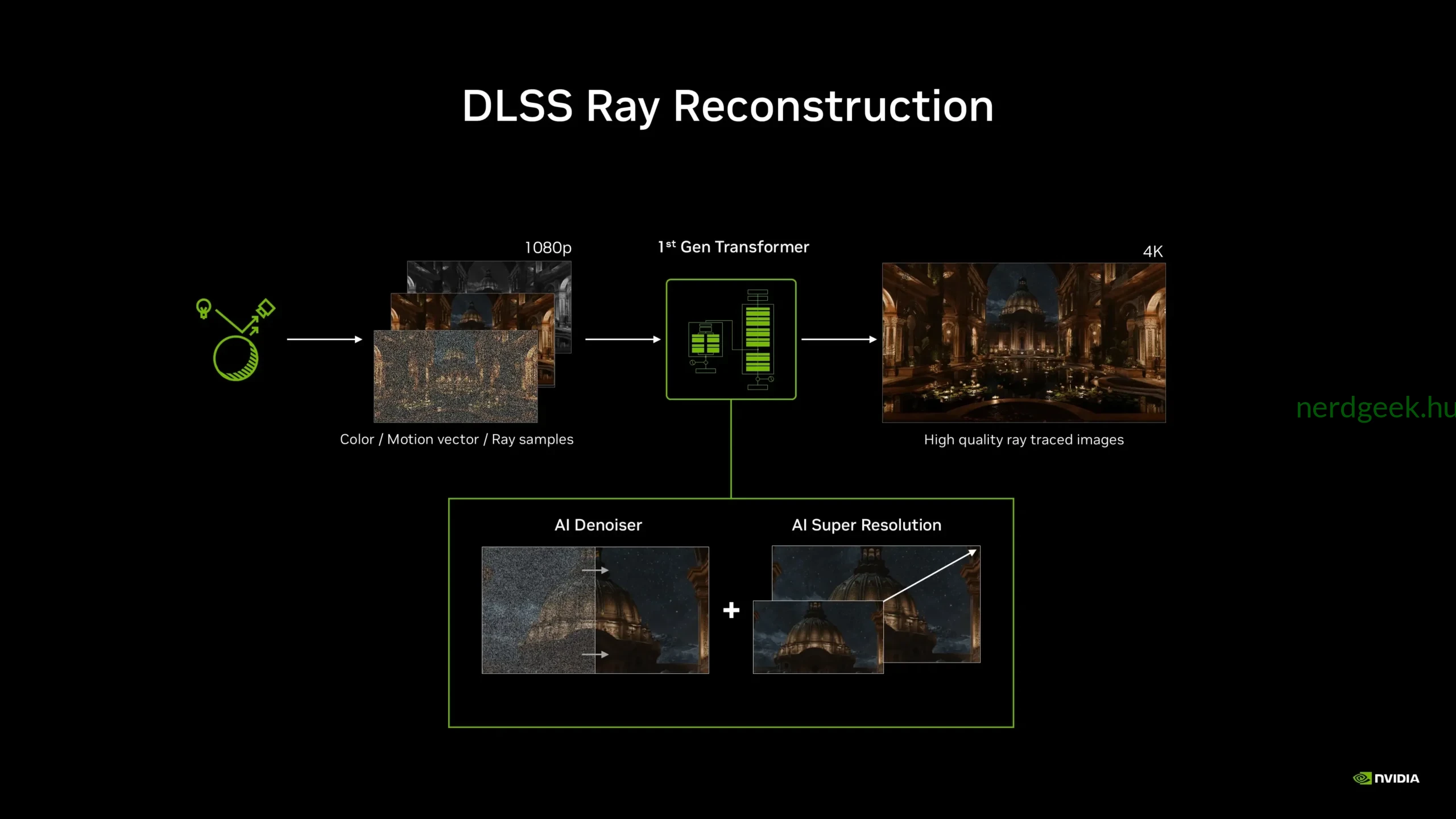The width and height of the screenshot is (1456, 819).
Task: Click the "4K" label
Action: [x=1153, y=251]
